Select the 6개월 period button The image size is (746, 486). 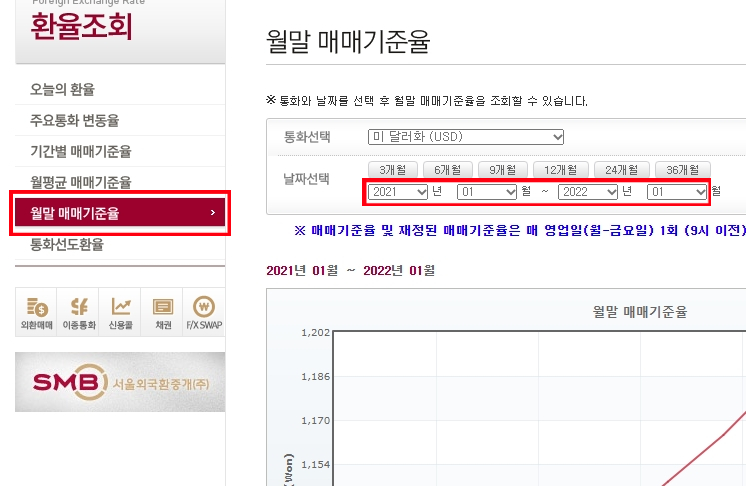click(x=448, y=169)
